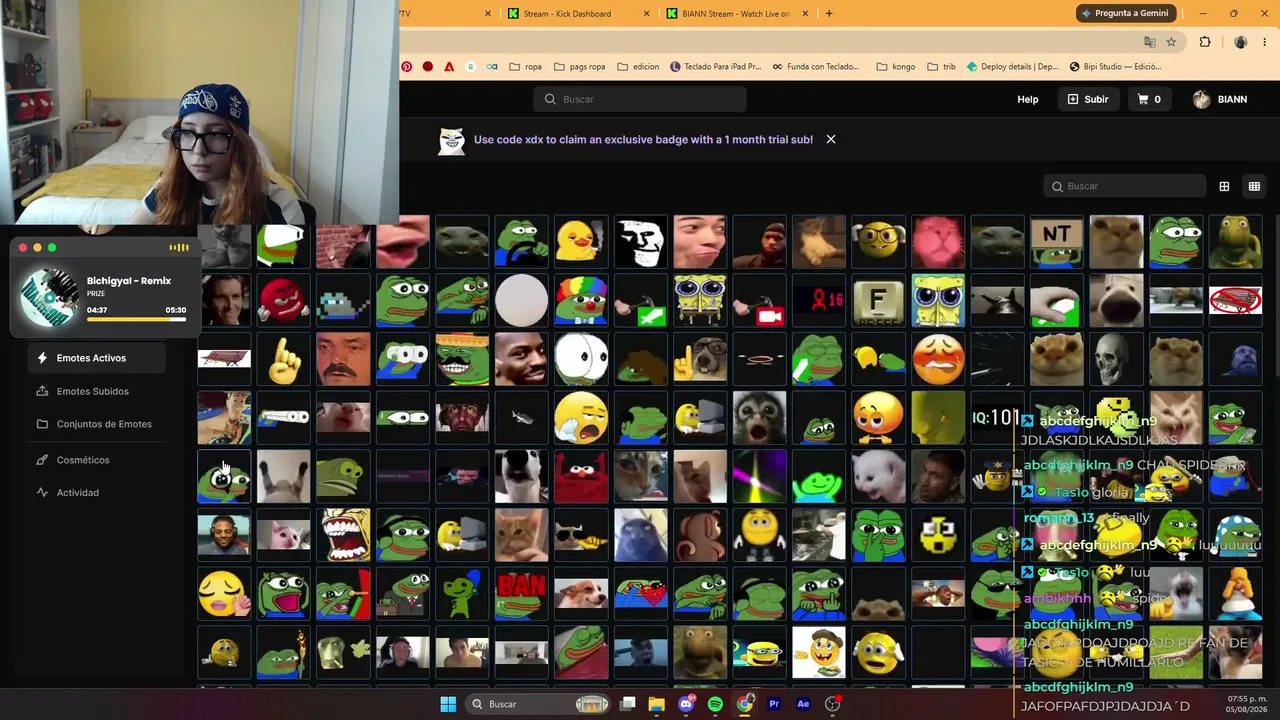1280x720 pixels.
Task: Open a new browser tab with the plus icon
Action: pos(829,13)
